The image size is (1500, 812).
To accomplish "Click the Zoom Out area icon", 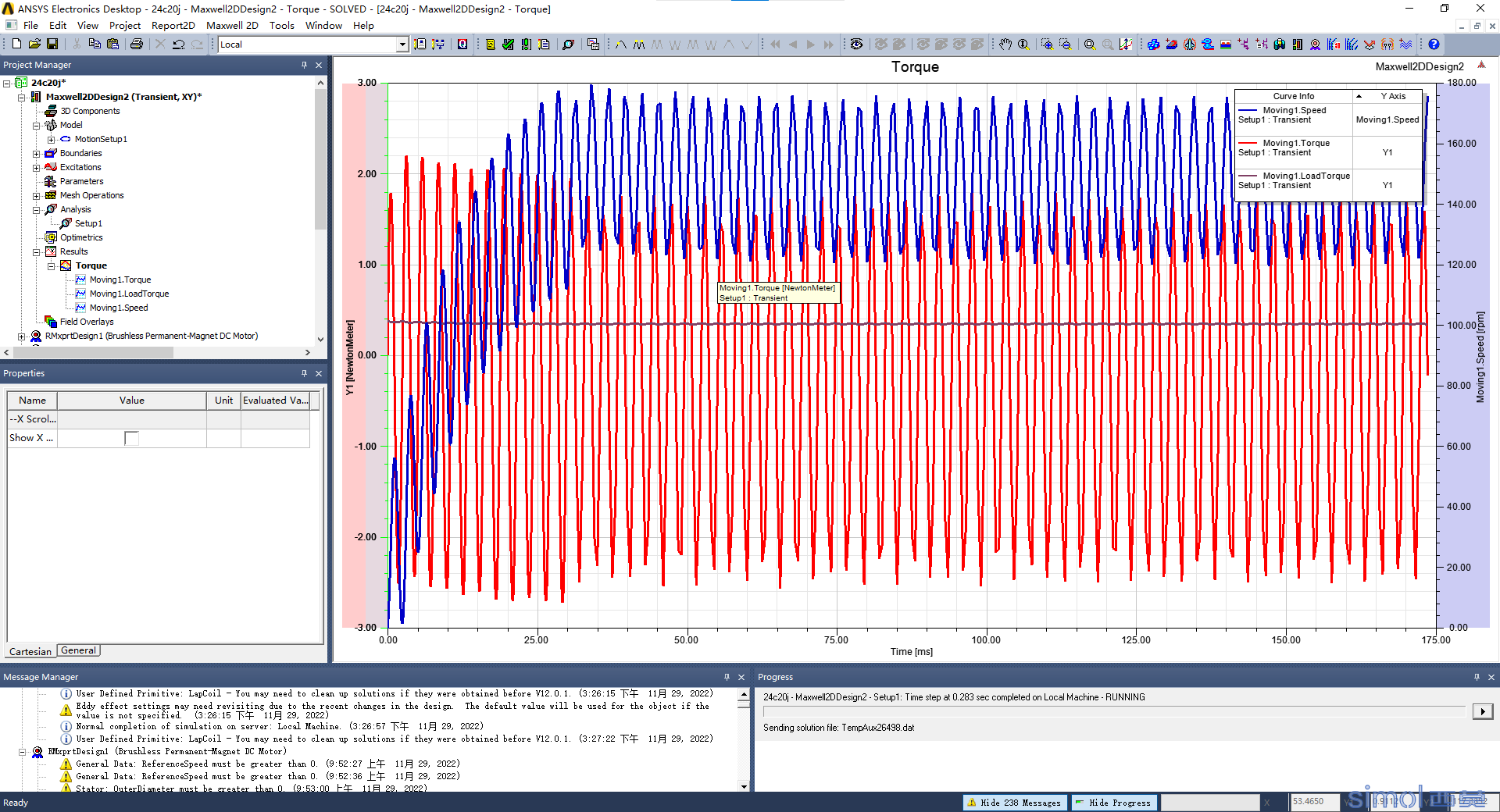I will (x=1066, y=45).
